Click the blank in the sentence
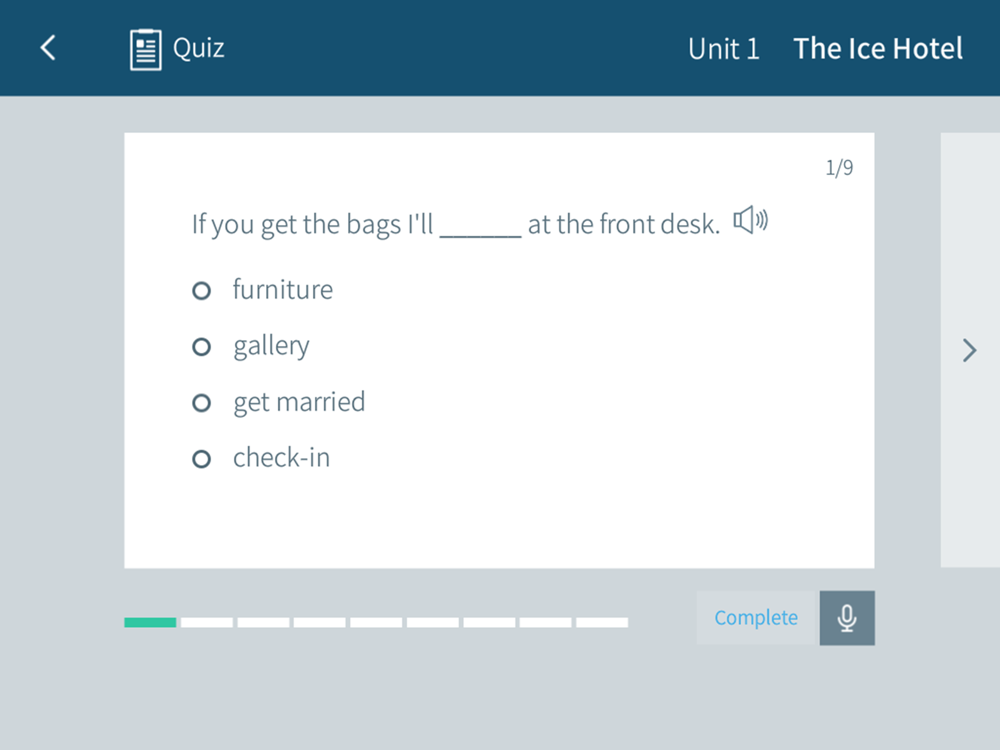Viewport: 1000px width, 750px height. (x=480, y=227)
